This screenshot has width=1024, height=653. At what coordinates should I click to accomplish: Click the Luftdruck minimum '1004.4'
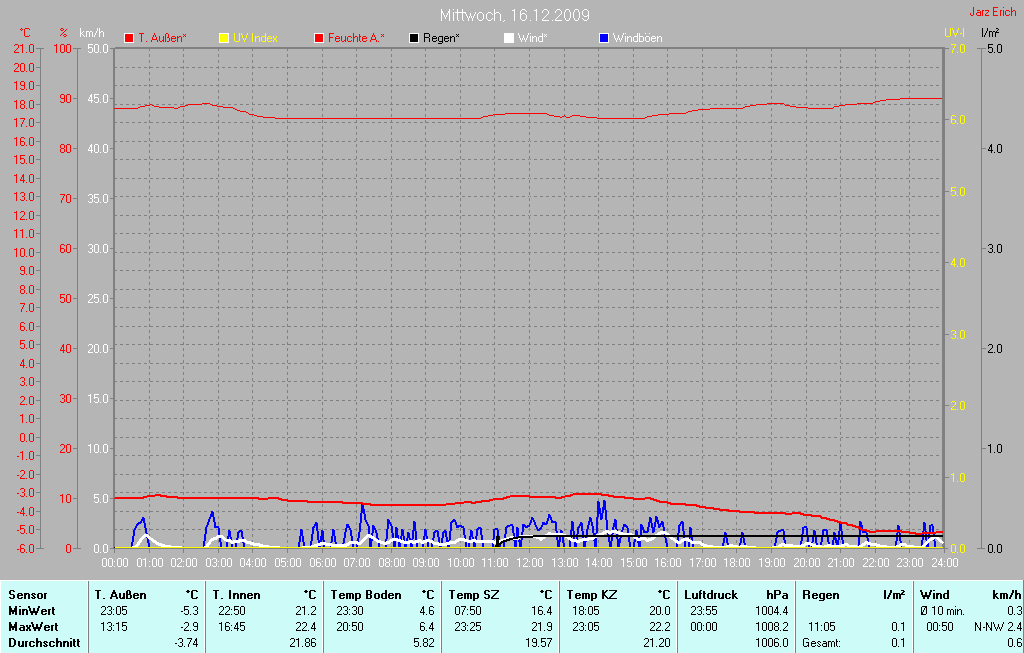[x=771, y=611]
